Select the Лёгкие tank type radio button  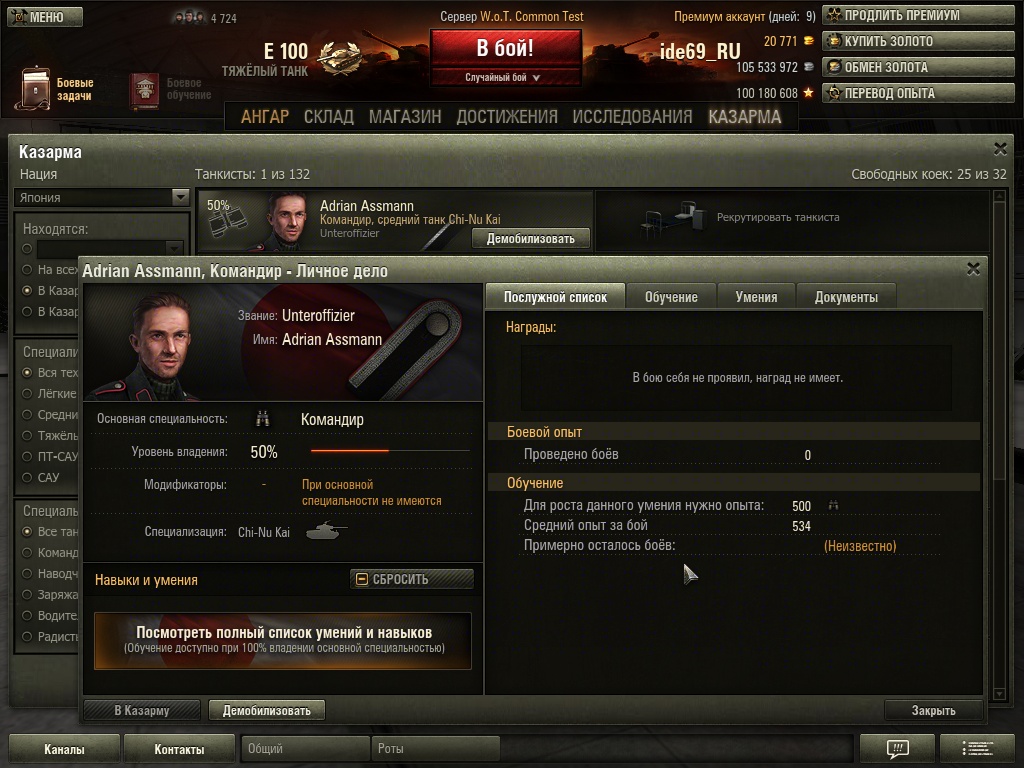coord(27,394)
